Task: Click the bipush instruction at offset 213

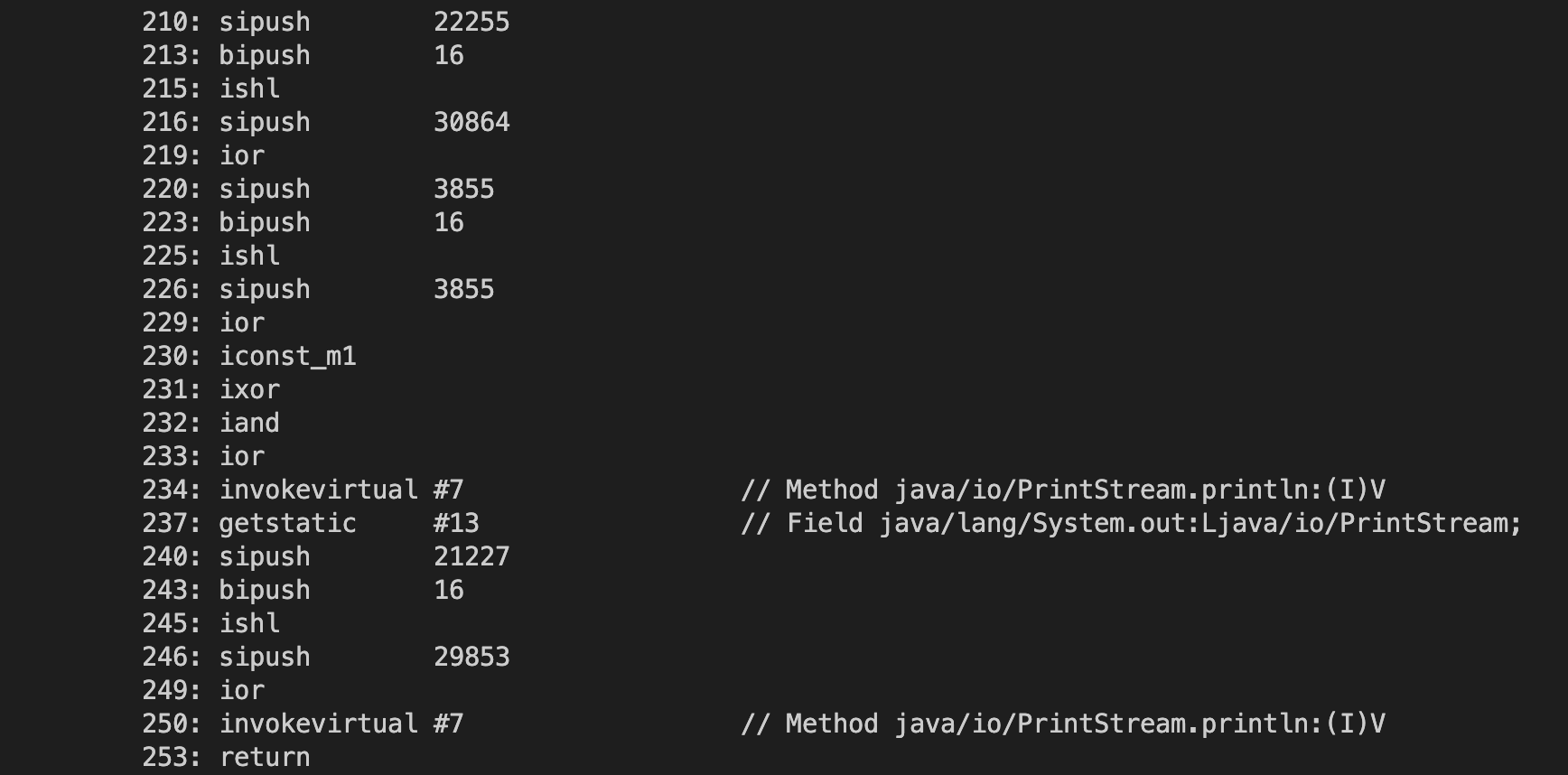Action: click(265, 55)
